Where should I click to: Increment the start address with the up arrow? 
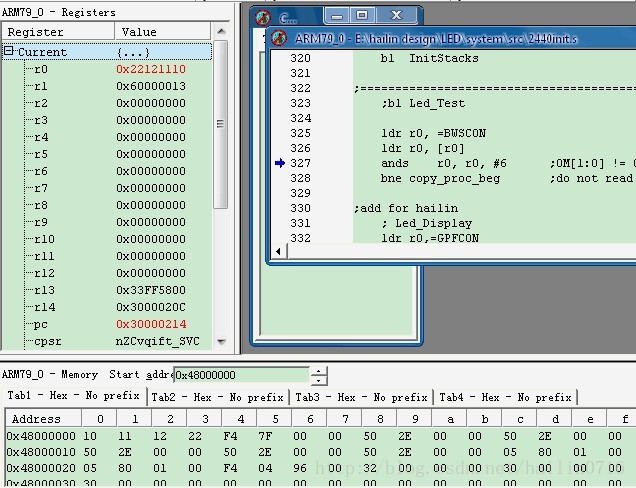tap(319, 371)
